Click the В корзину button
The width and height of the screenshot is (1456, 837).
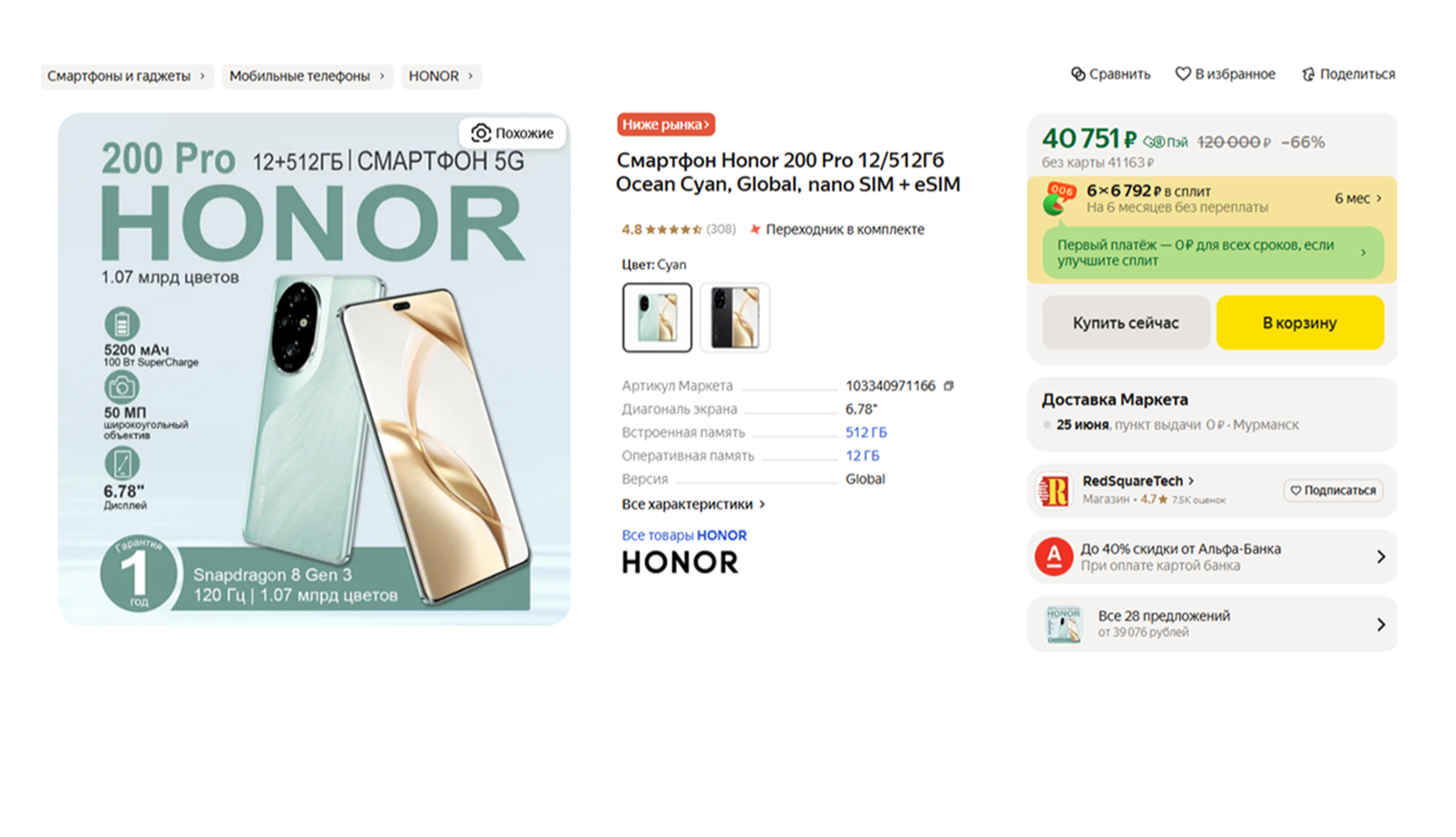1300,323
